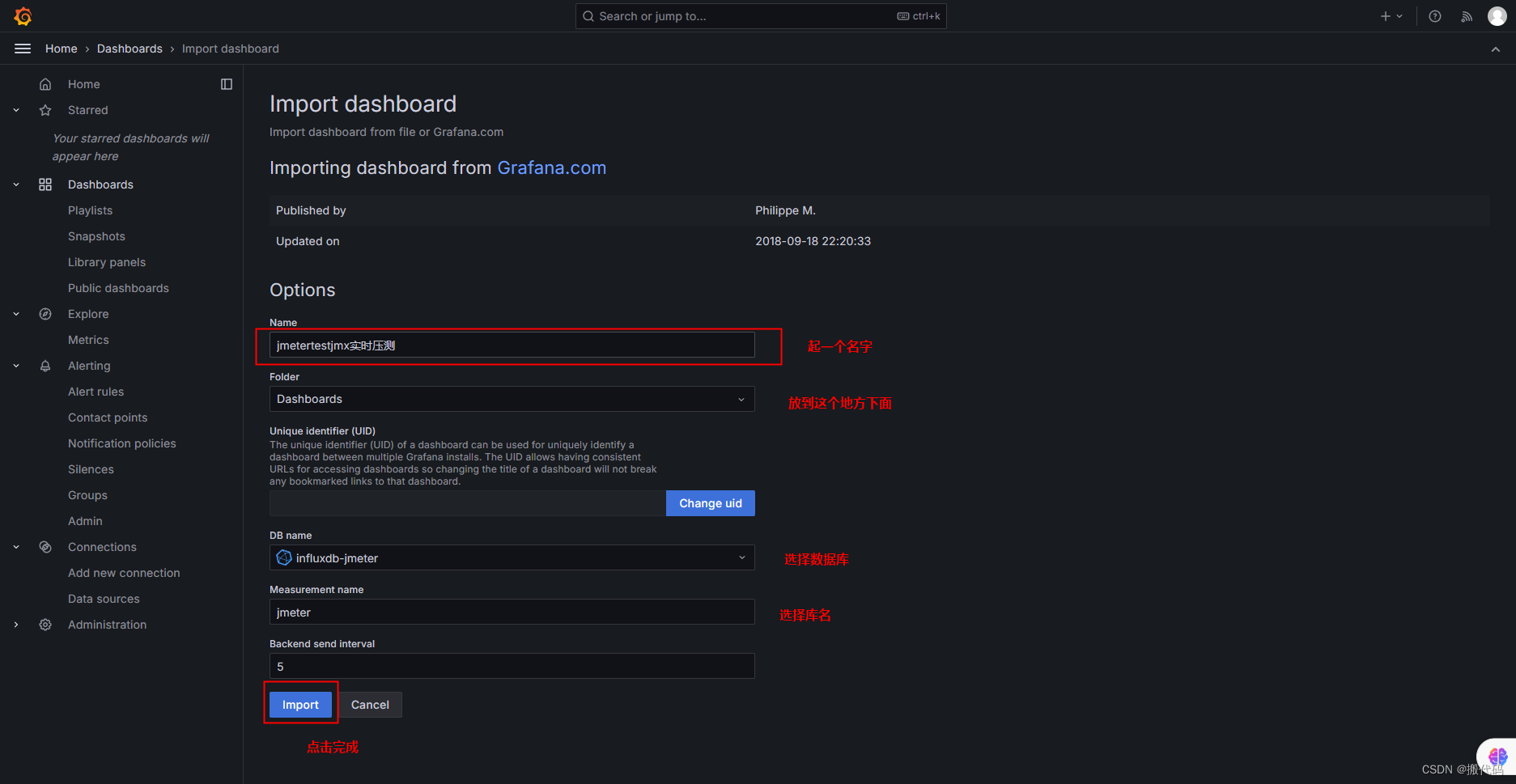Viewport: 1516px width, 784px height.
Task: Collapse the Starred section
Action: tap(16, 110)
